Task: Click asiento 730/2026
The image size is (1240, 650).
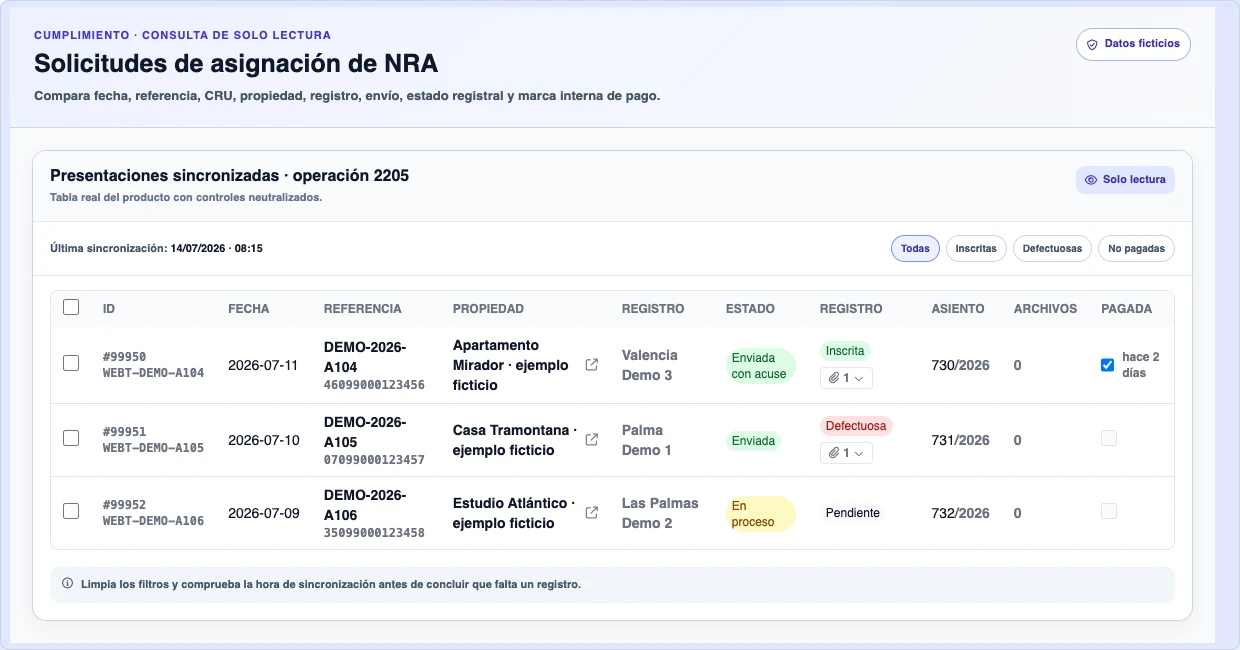Action: click(960, 365)
